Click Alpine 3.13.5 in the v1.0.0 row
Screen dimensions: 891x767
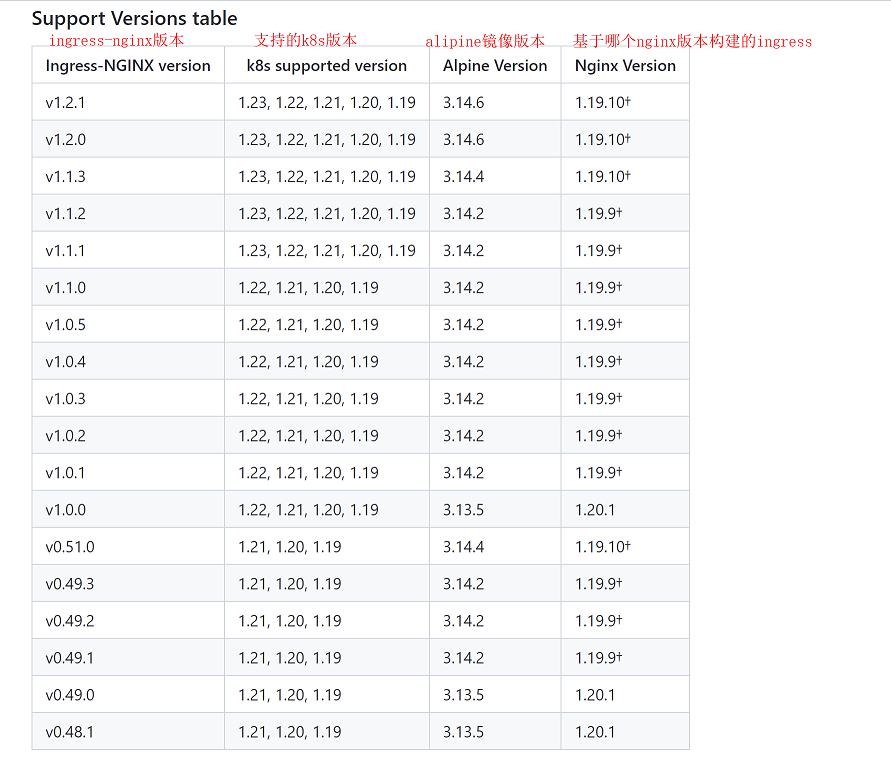pyautogui.click(x=463, y=510)
